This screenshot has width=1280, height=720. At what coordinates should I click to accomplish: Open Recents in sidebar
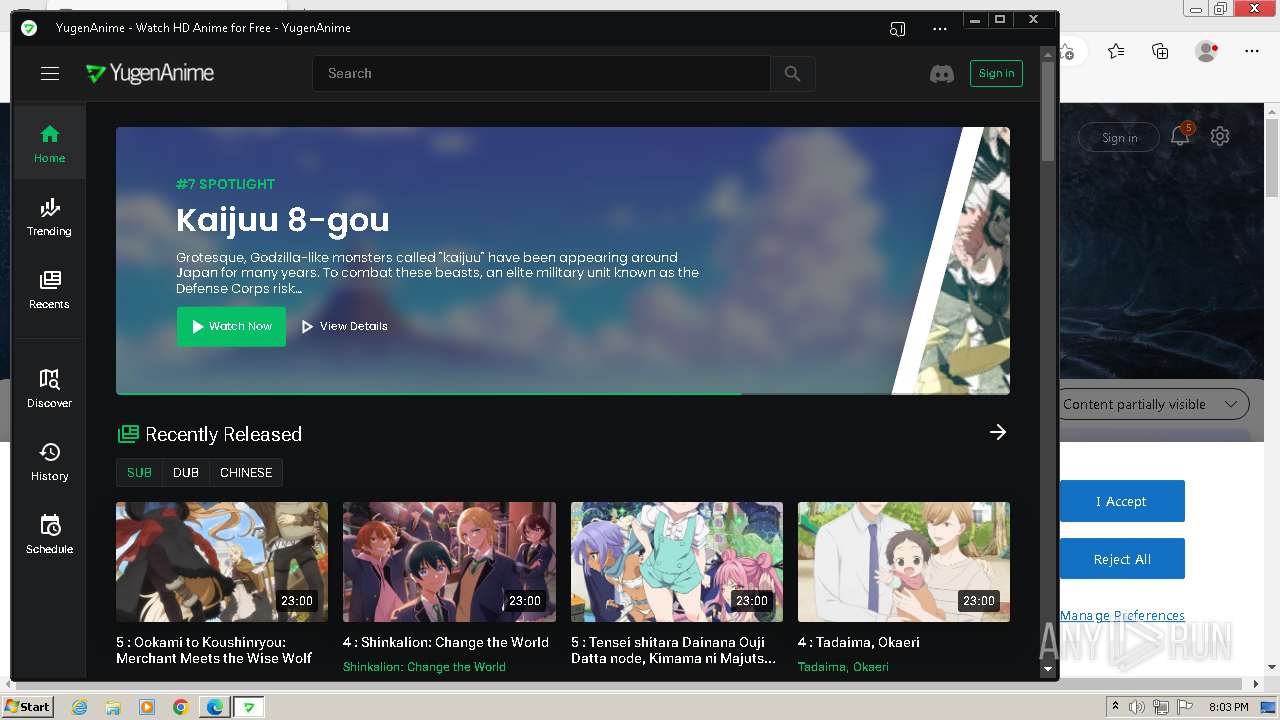click(49, 290)
